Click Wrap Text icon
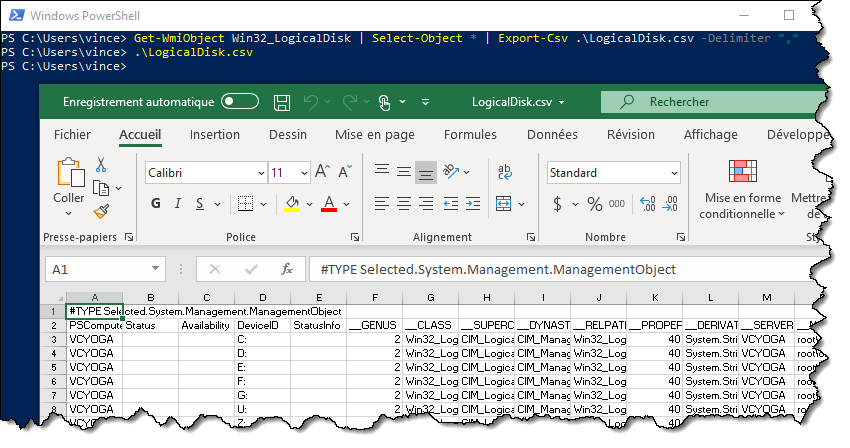 point(505,172)
